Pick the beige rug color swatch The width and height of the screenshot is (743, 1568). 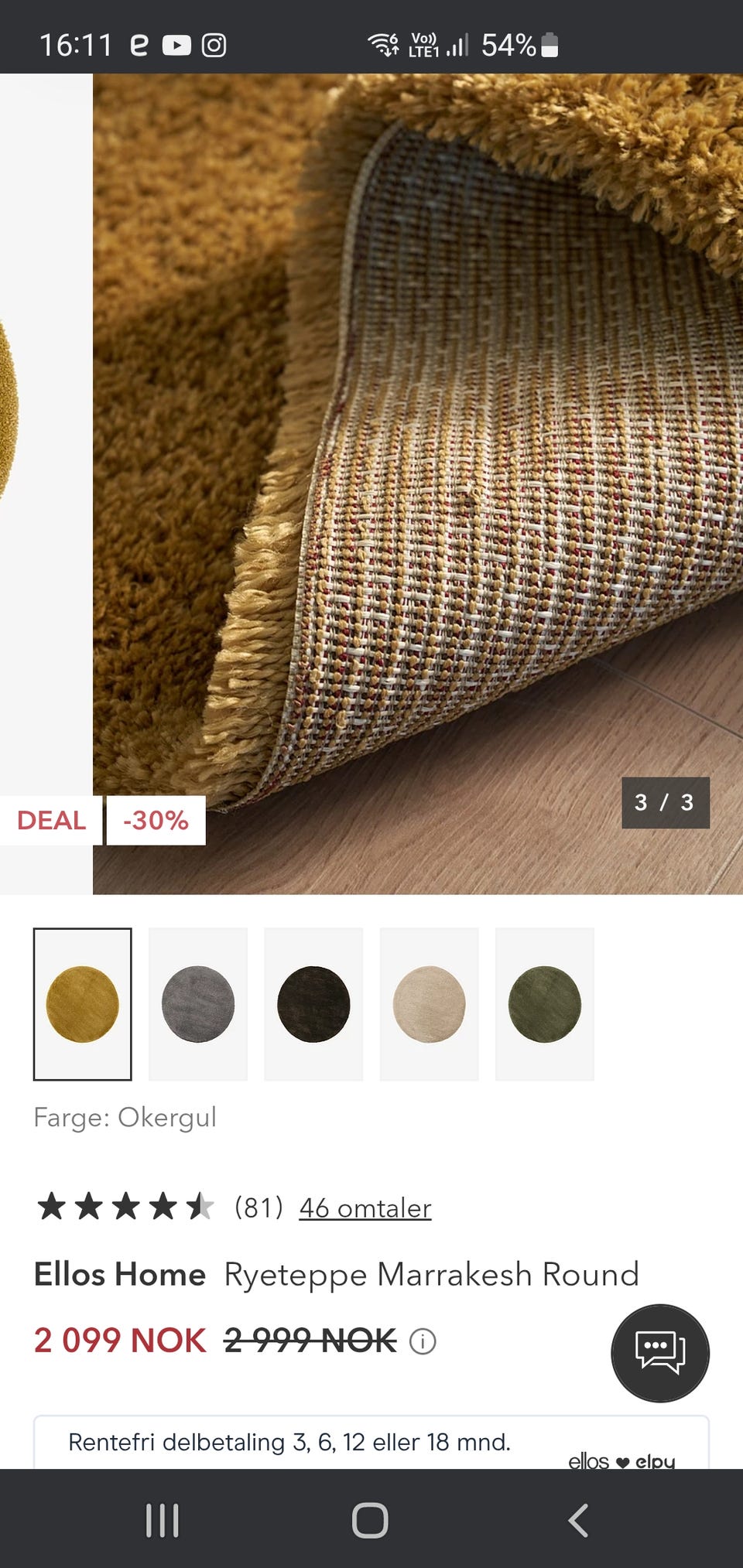[x=430, y=1004]
